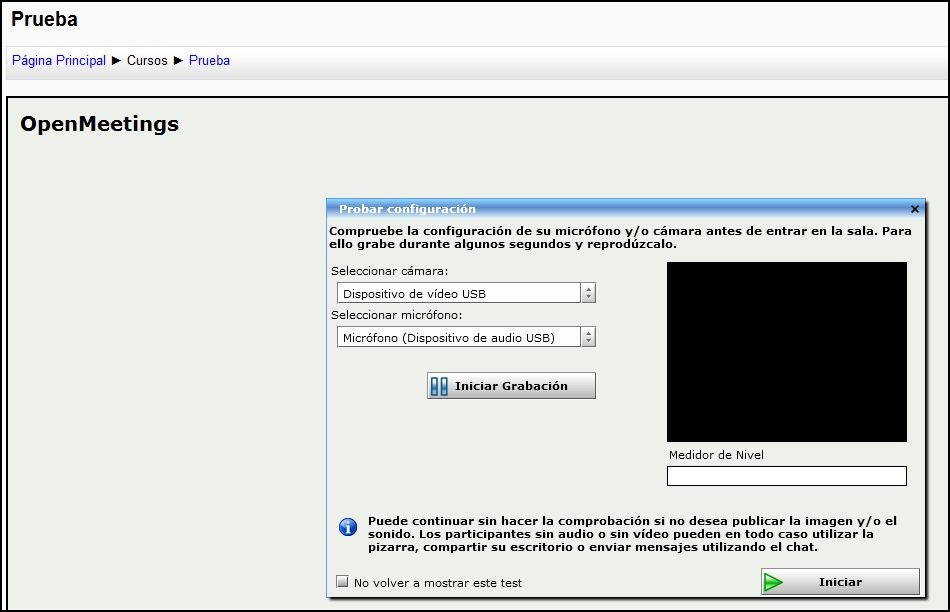Open the Seleccionar micrófono dropdown

click(459, 338)
